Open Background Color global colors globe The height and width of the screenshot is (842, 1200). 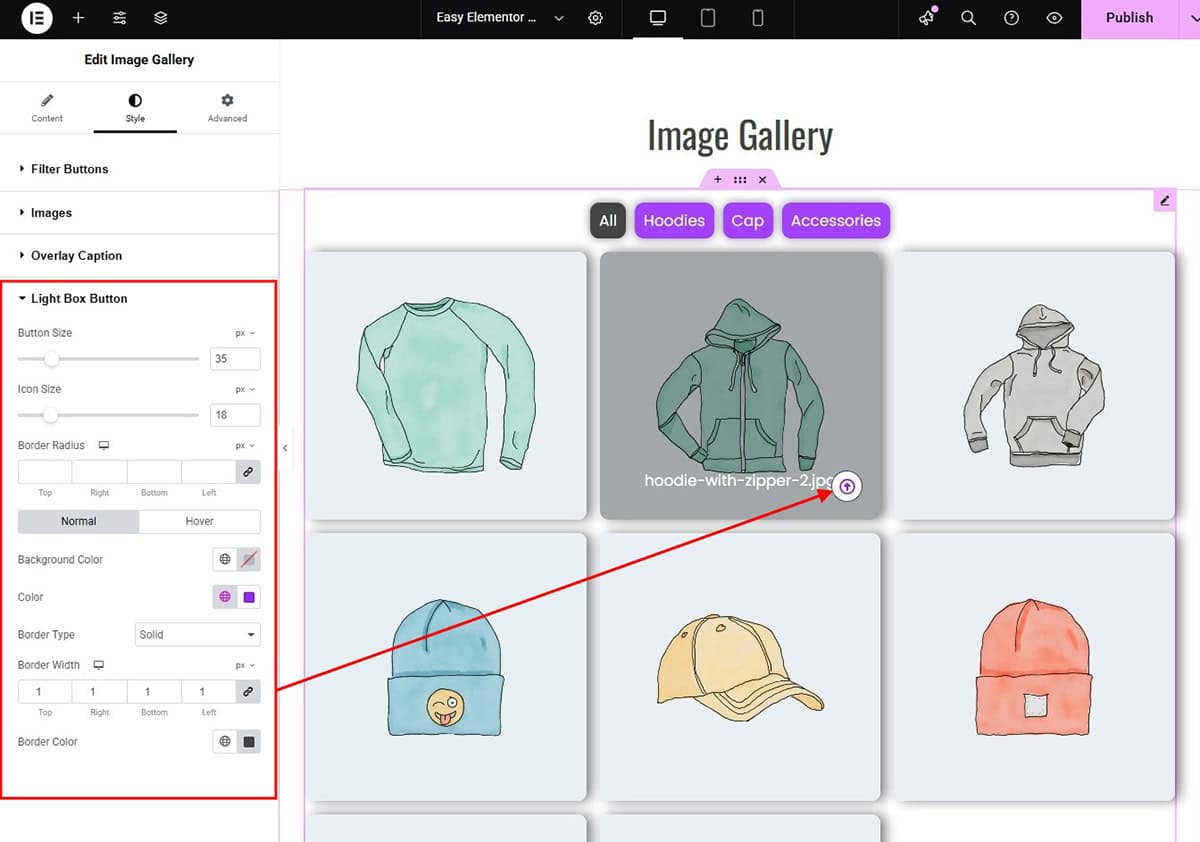(225, 559)
